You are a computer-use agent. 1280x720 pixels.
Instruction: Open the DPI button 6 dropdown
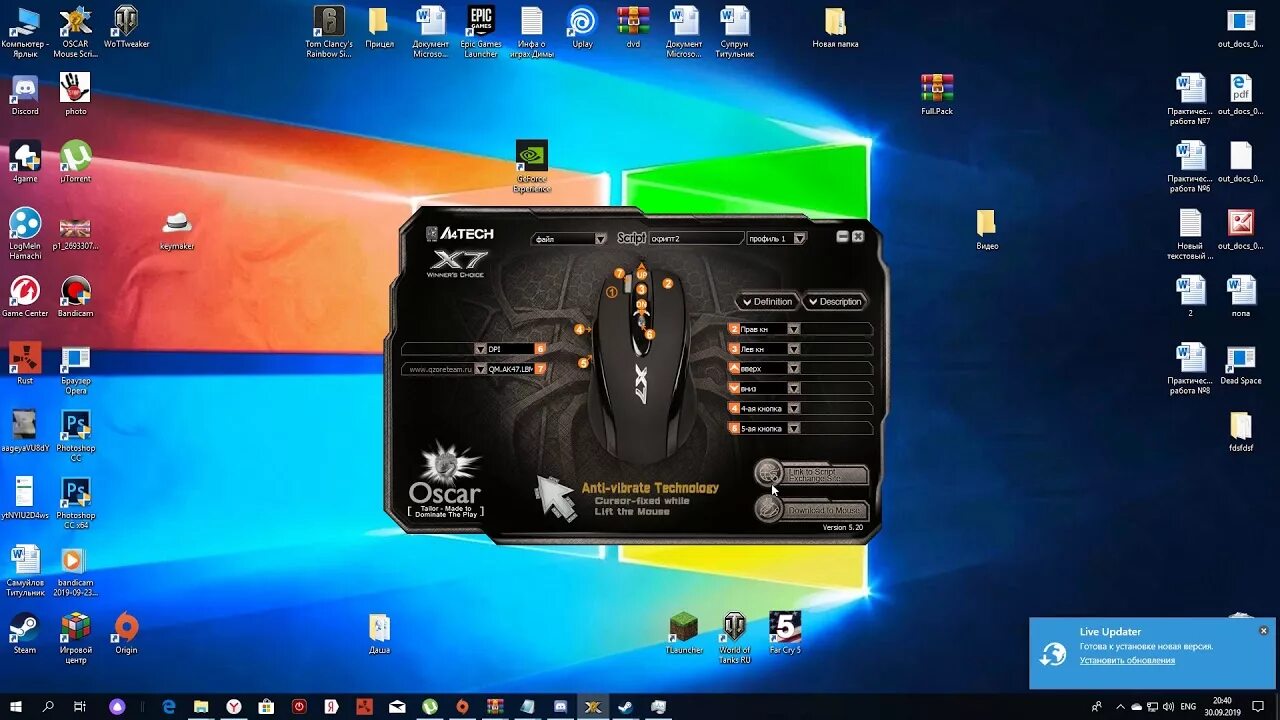click(479, 349)
